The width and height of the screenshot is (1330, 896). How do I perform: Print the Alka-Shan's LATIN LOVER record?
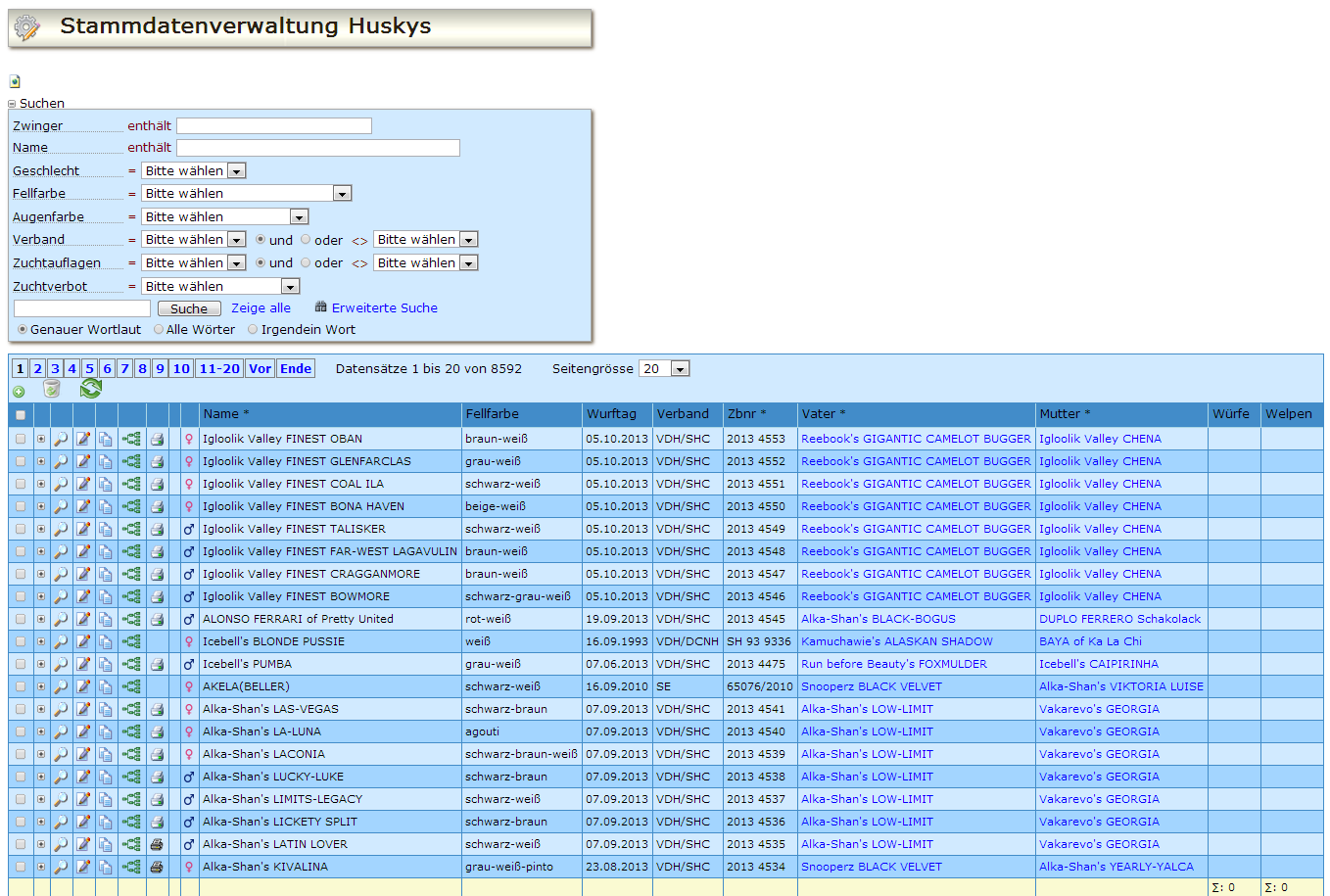coord(157,844)
